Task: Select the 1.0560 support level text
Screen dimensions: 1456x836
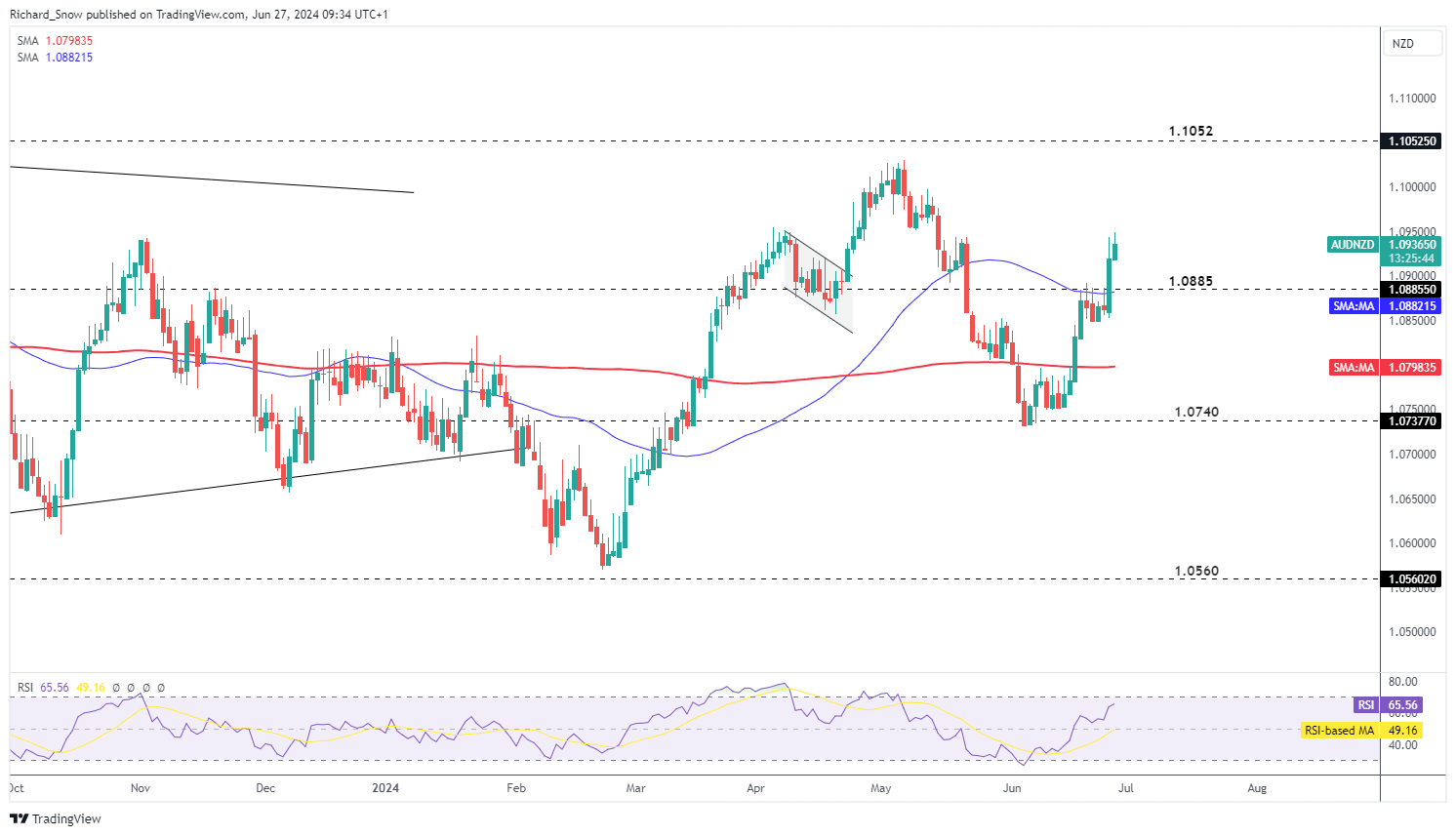Action: point(1195,572)
